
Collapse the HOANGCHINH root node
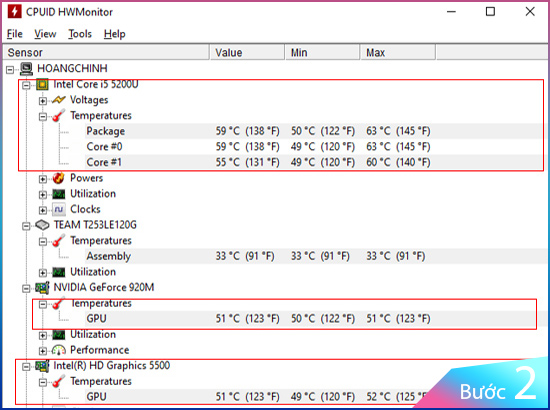tap(10, 69)
